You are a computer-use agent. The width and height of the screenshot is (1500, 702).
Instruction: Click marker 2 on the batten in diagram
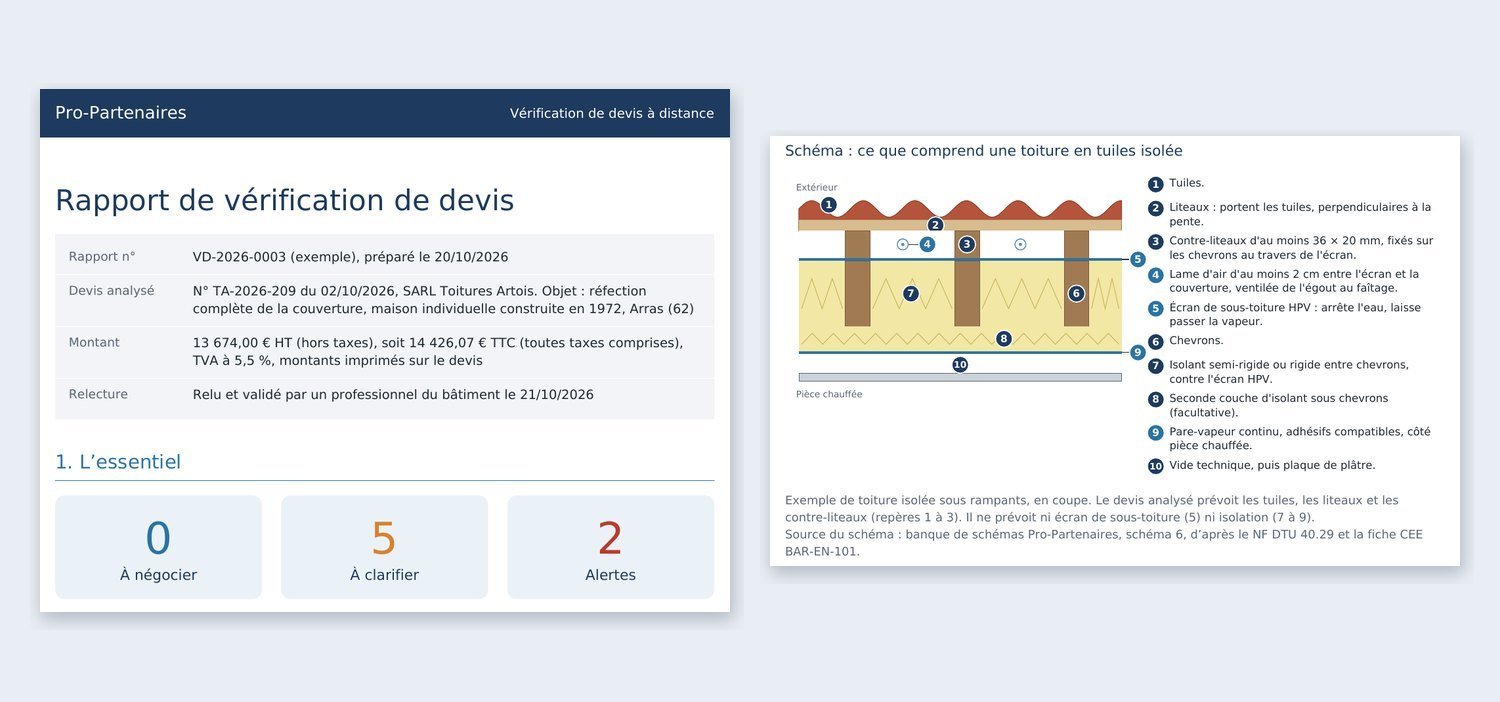pos(935,225)
